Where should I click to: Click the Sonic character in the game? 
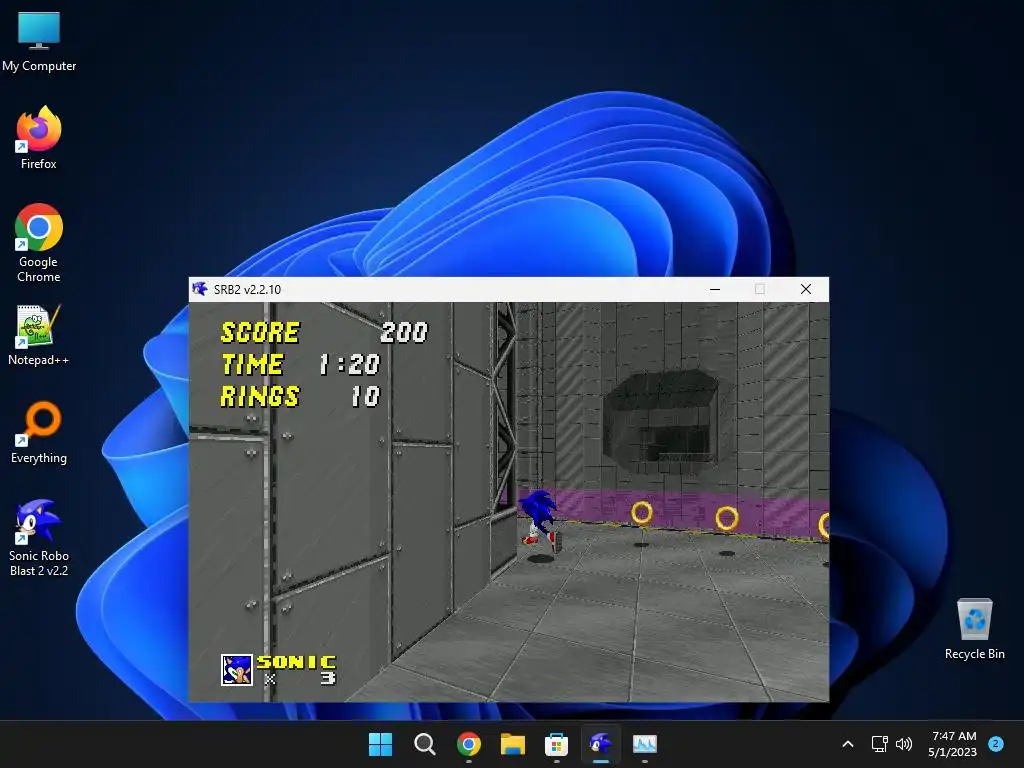pos(540,521)
